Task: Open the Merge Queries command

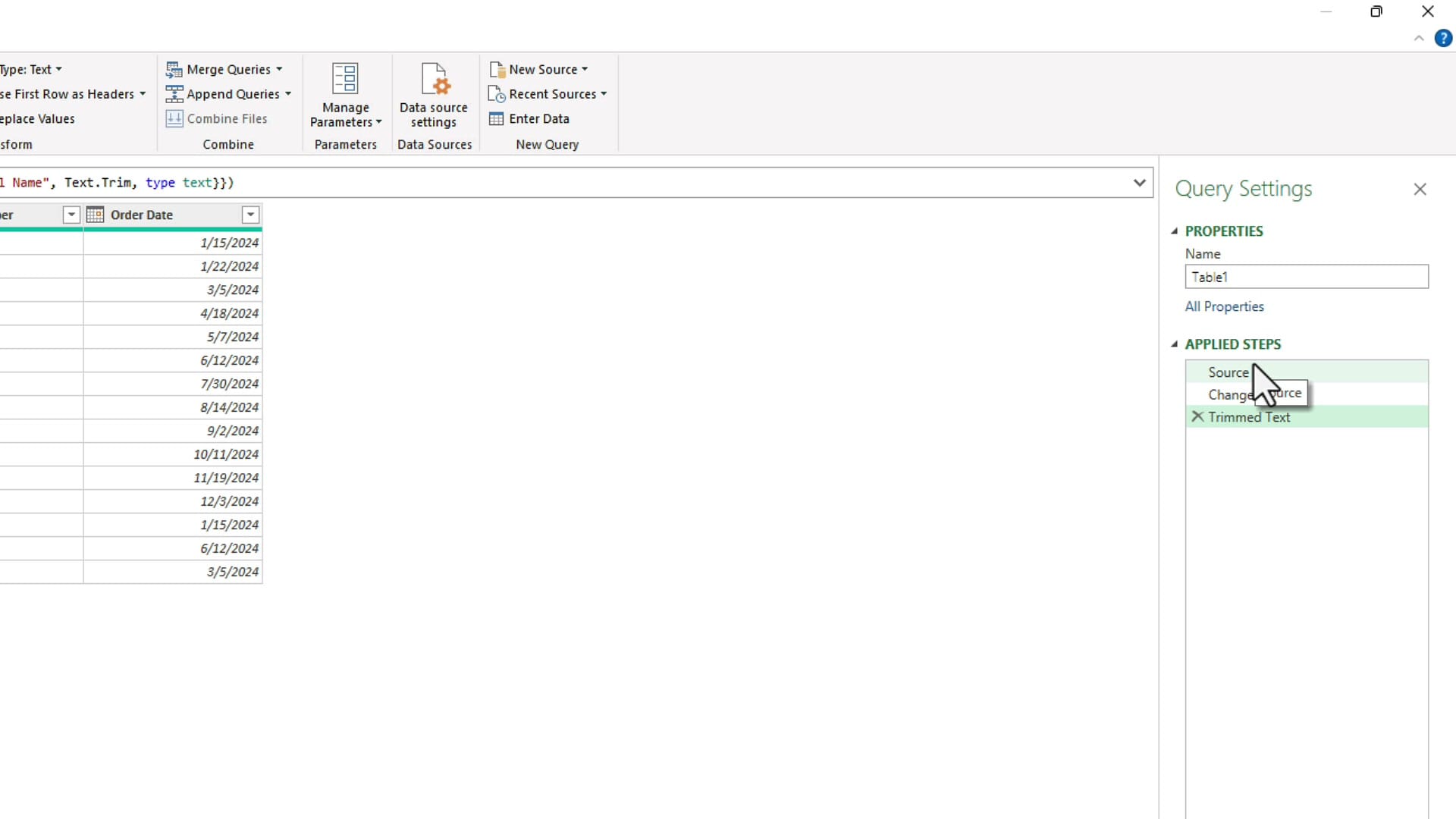Action: point(224,69)
